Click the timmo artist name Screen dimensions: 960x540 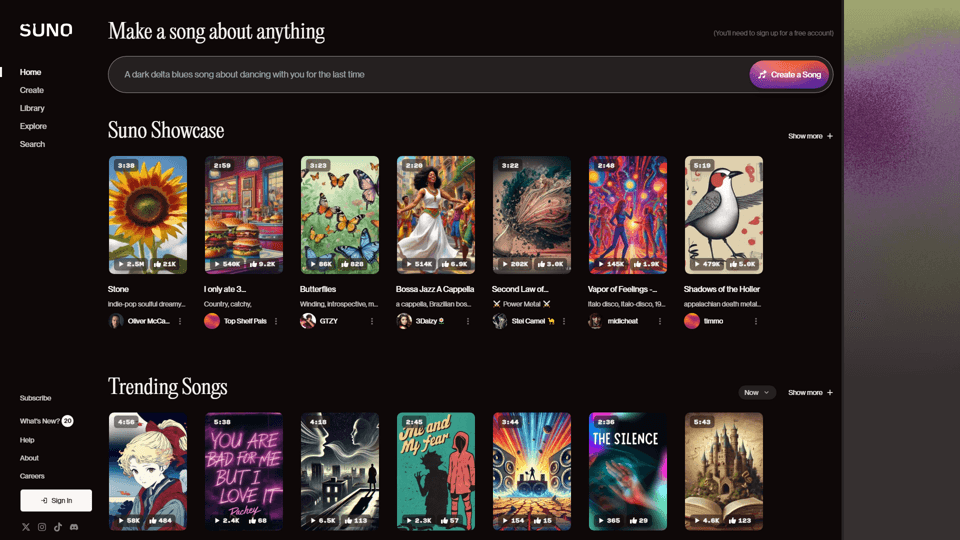click(713, 321)
